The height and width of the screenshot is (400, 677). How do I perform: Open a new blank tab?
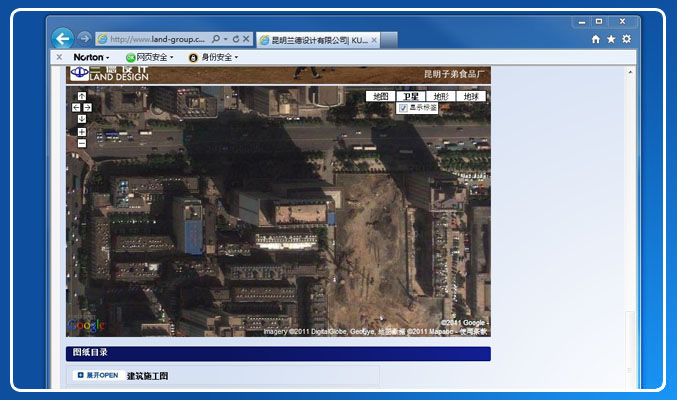click(x=389, y=40)
